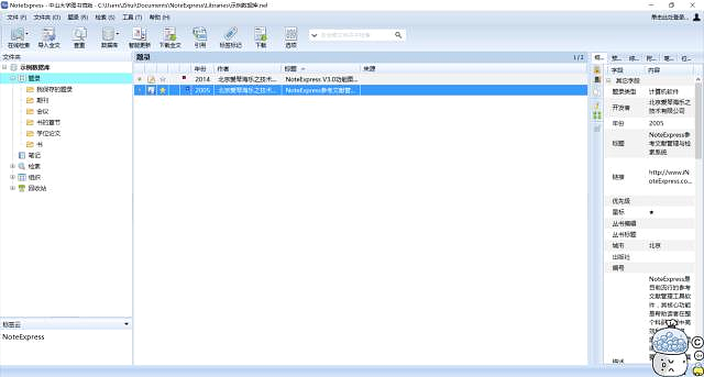Collapse the 其它字段 group in details
704x377 pixels.
(609, 81)
